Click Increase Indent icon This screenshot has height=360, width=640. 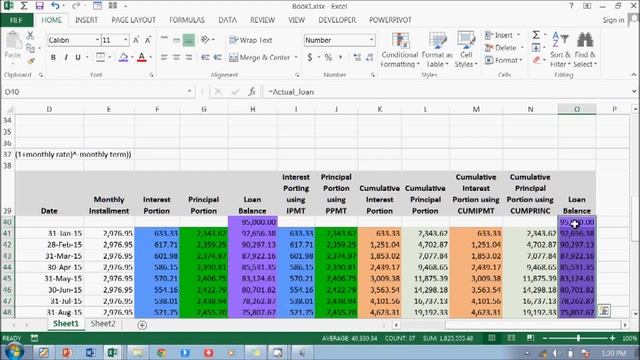click(x=218, y=58)
